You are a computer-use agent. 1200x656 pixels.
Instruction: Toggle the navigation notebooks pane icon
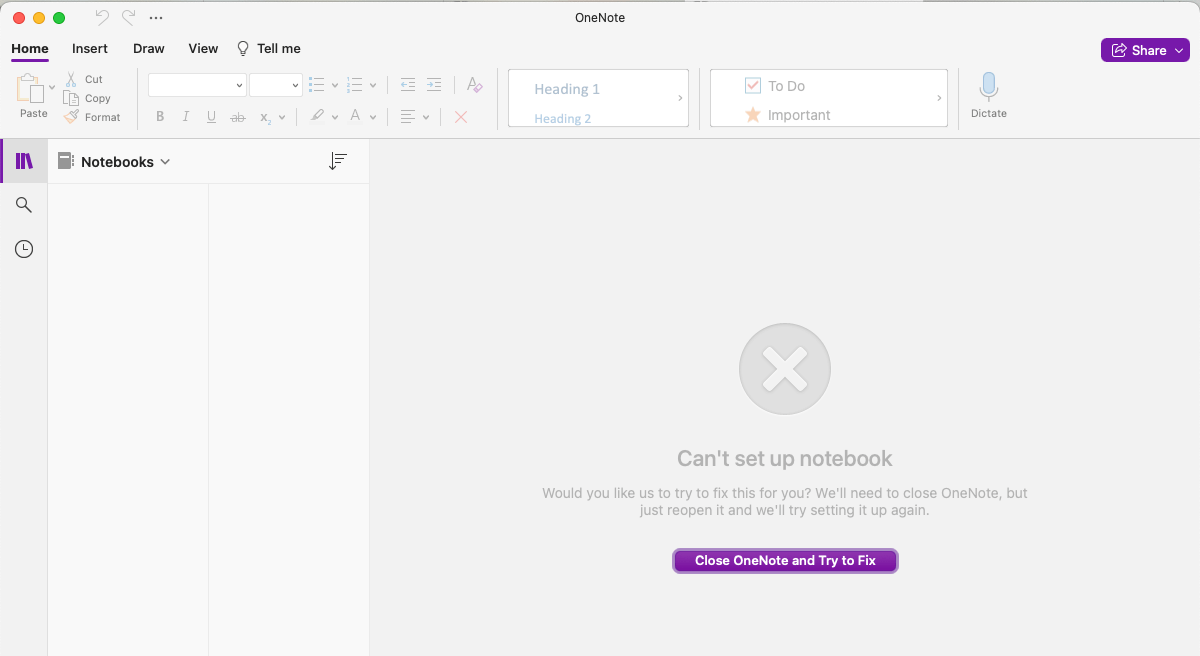tap(24, 161)
